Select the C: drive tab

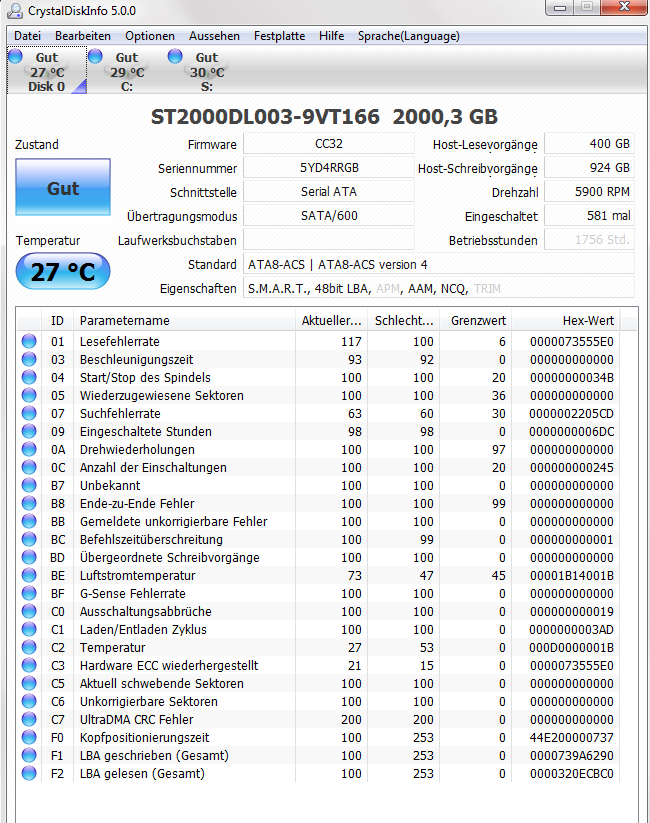[x=127, y=71]
